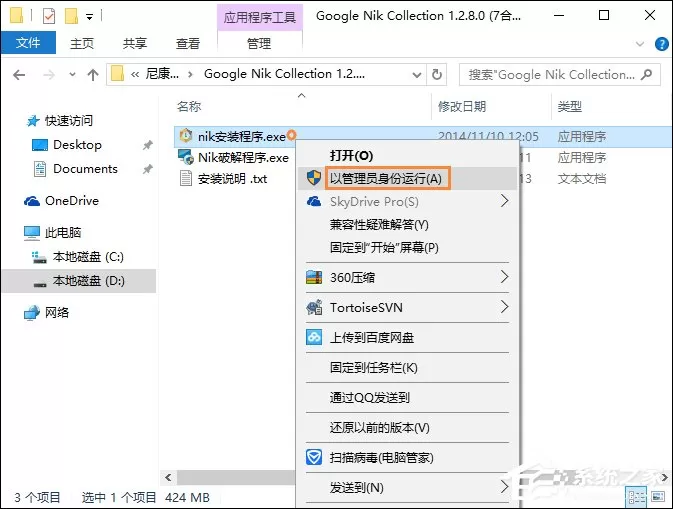Click the blue 文件 menu button
Image resolution: width=673 pixels, height=509 pixels.
[28, 43]
